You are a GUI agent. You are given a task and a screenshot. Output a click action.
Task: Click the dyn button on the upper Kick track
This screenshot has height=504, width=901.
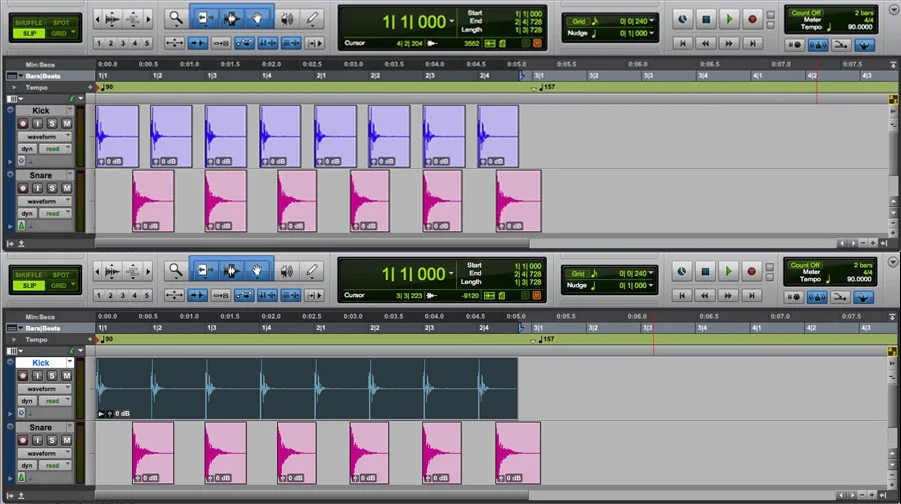(x=26, y=149)
